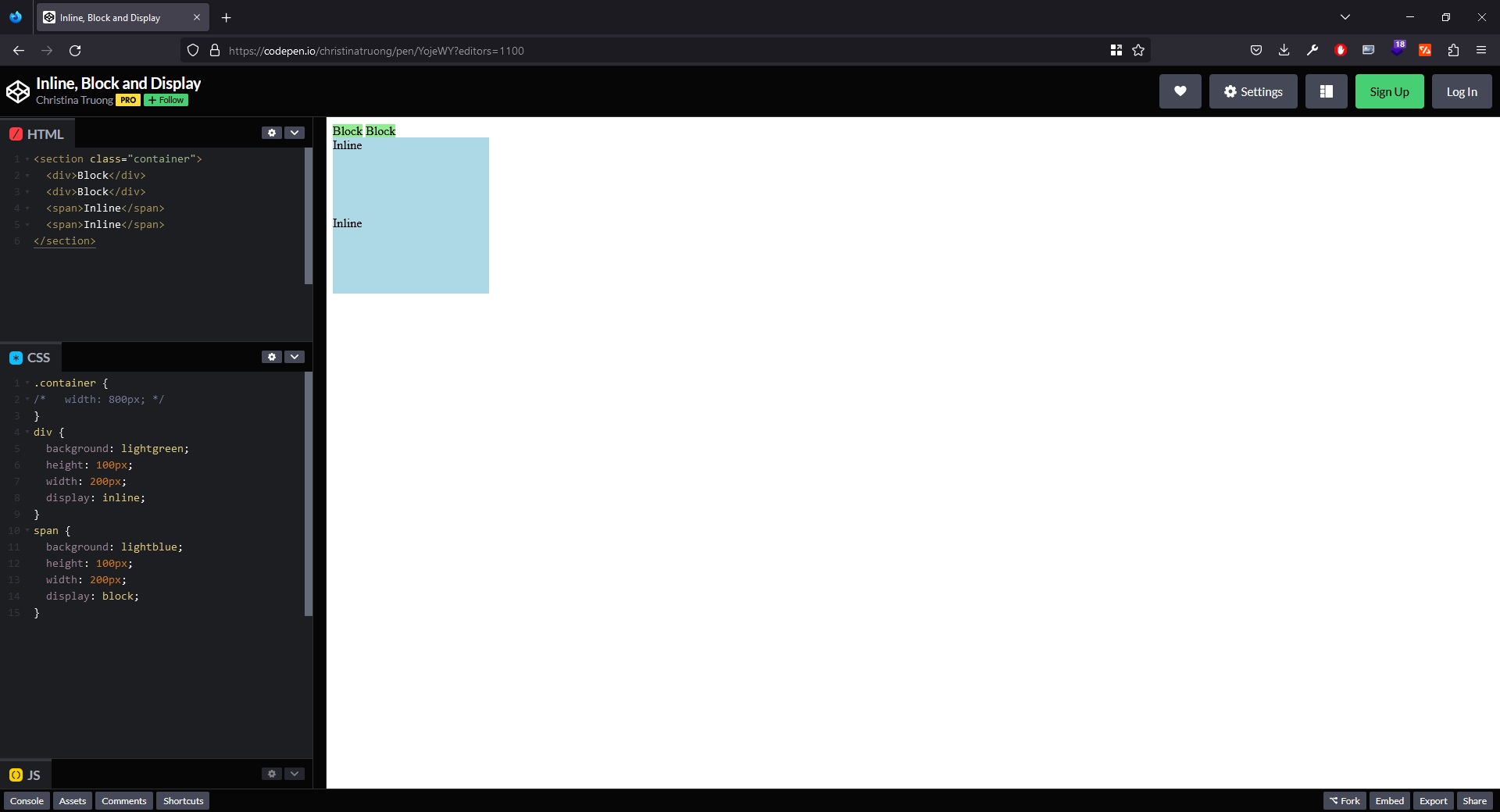The image size is (1500, 812).
Task: Open a new browser tab
Action: [227, 17]
